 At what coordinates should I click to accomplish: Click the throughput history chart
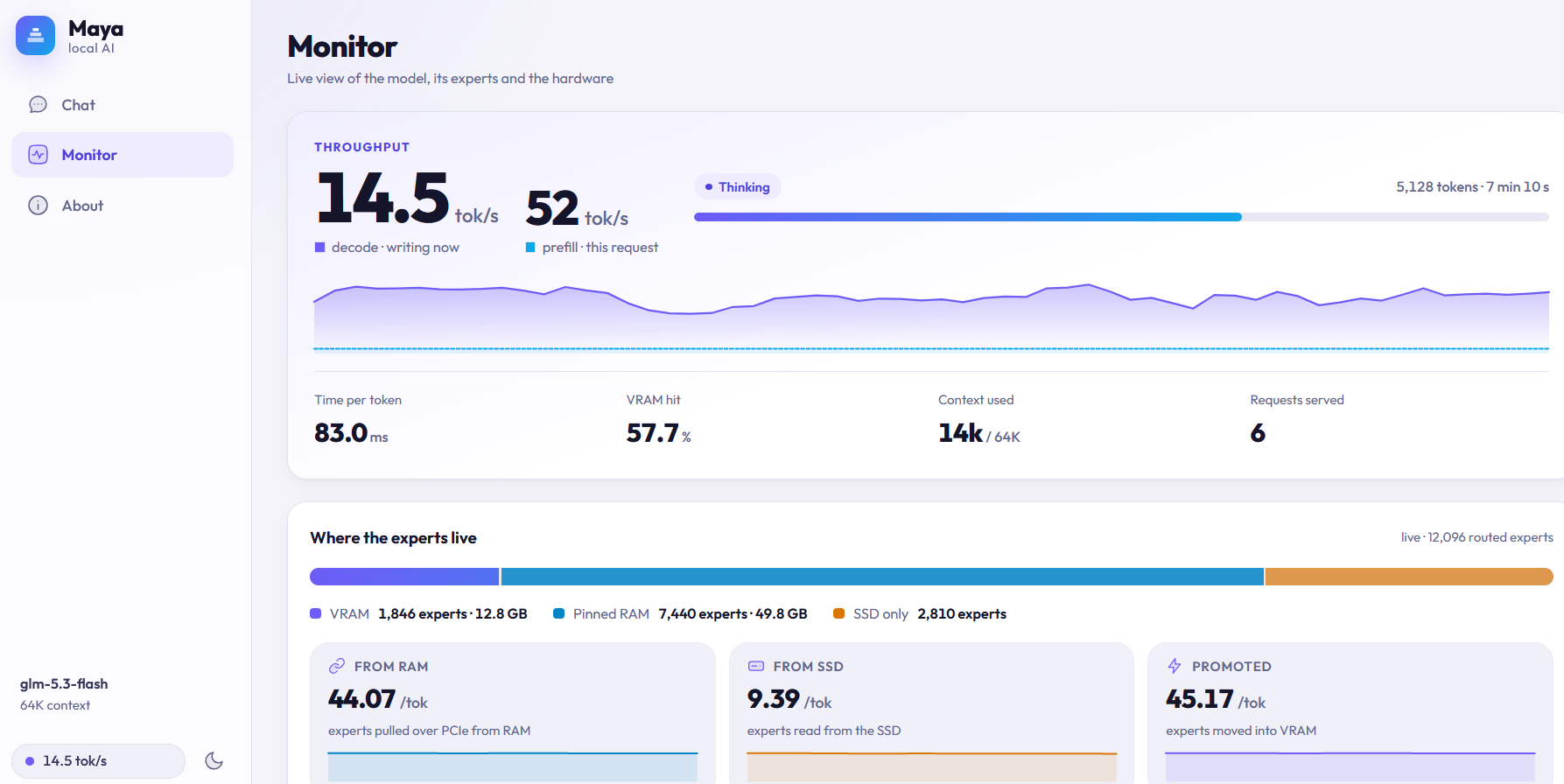click(931, 317)
